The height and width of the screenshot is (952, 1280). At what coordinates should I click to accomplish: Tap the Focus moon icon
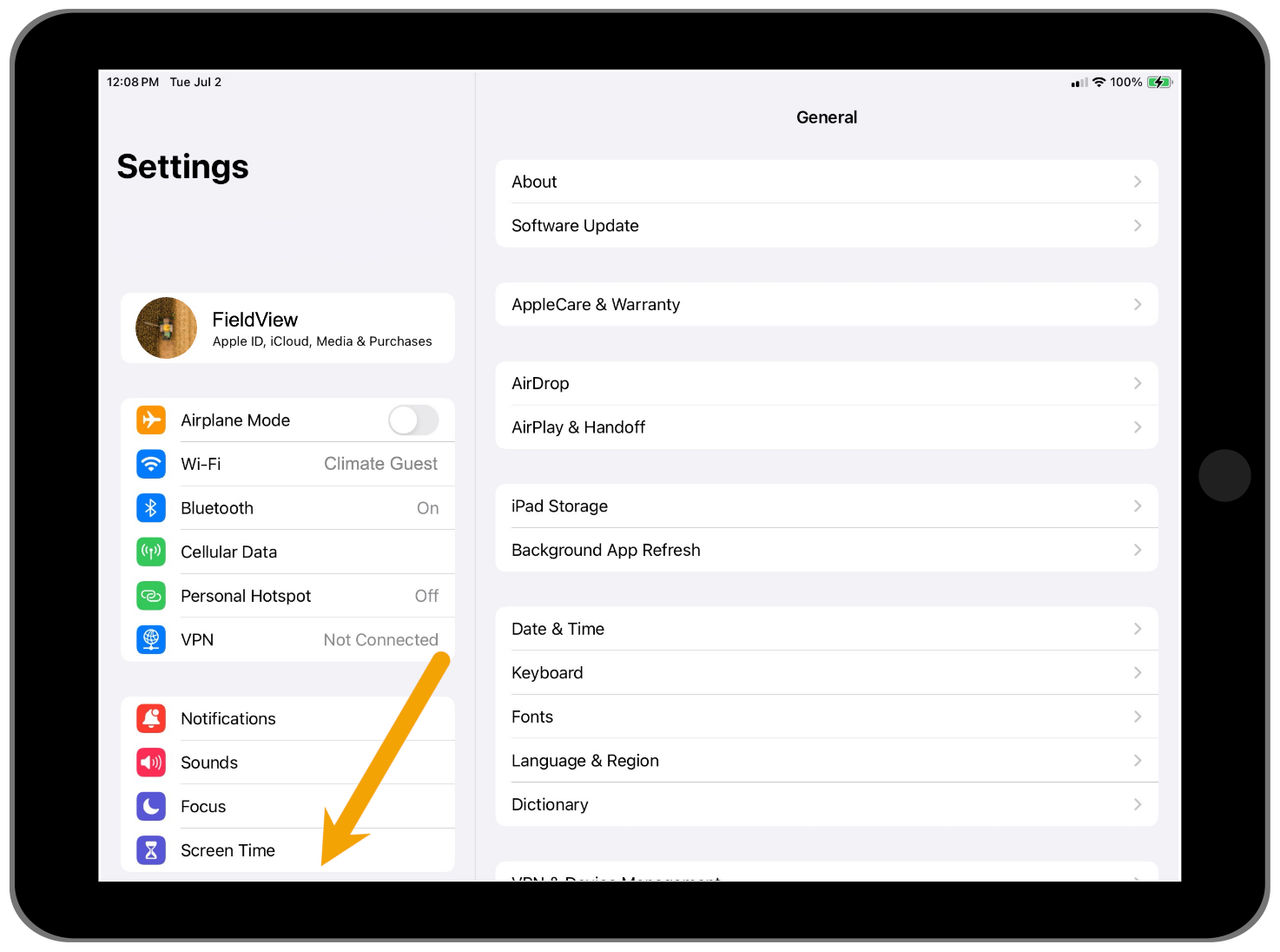(151, 806)
